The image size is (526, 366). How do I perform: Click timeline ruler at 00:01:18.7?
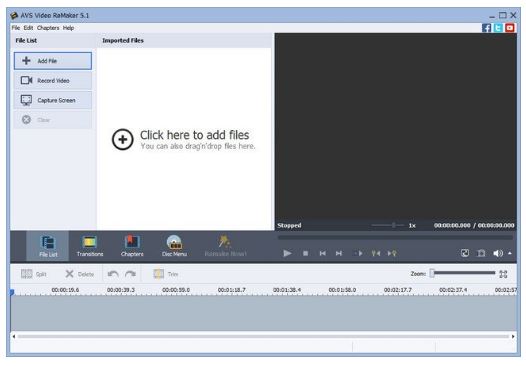pos(231,290)
